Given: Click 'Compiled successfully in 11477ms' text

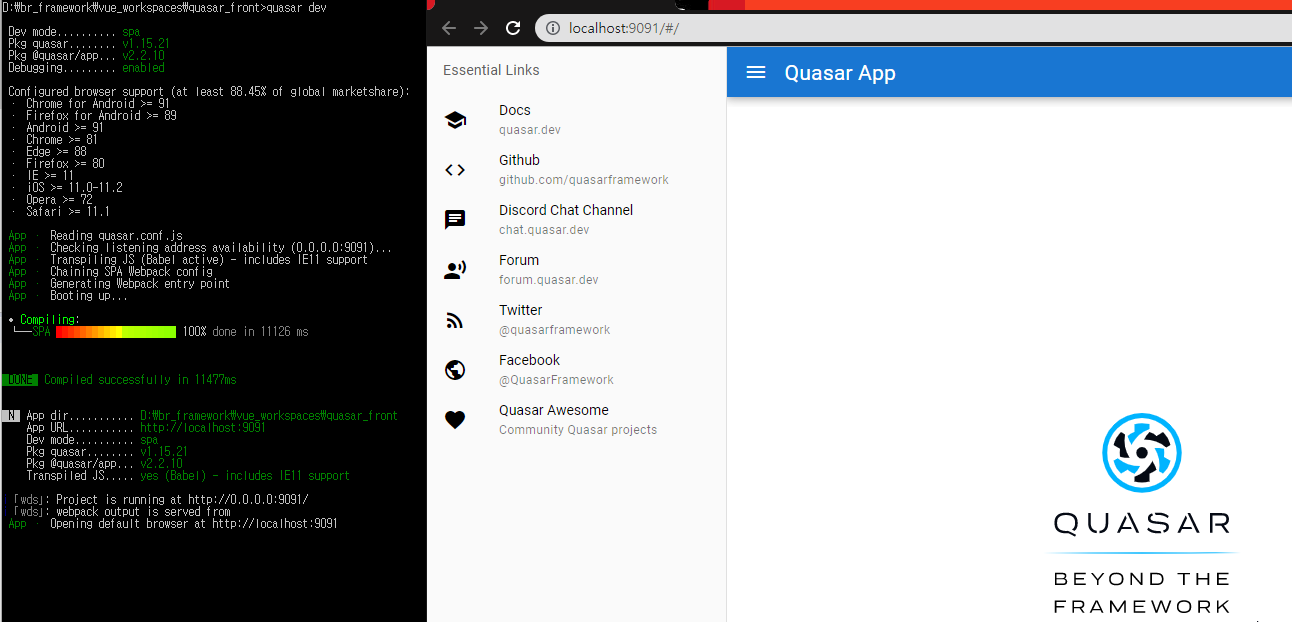Looking at the screenshot, I should click(x=140, y=380).
